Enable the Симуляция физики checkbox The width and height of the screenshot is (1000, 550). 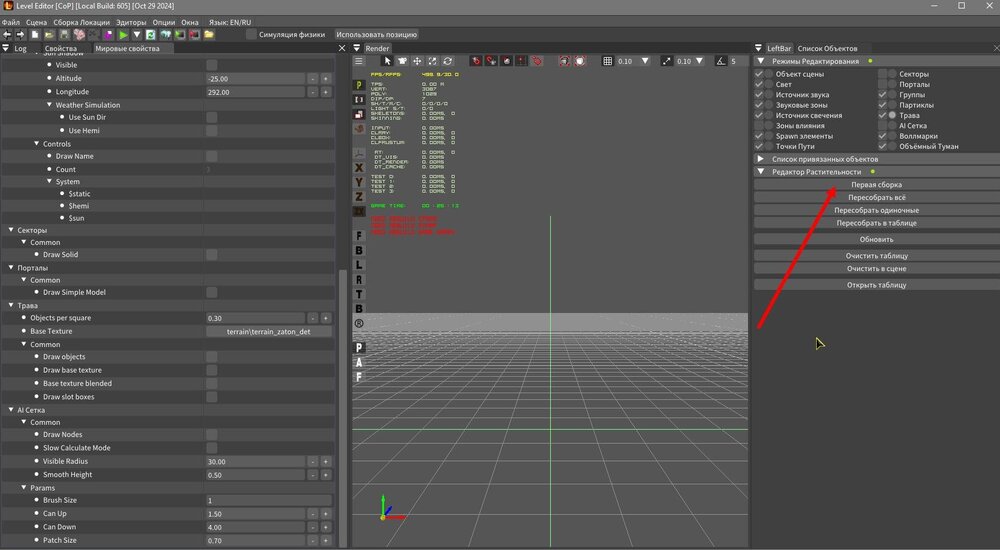tap(251, 34)
